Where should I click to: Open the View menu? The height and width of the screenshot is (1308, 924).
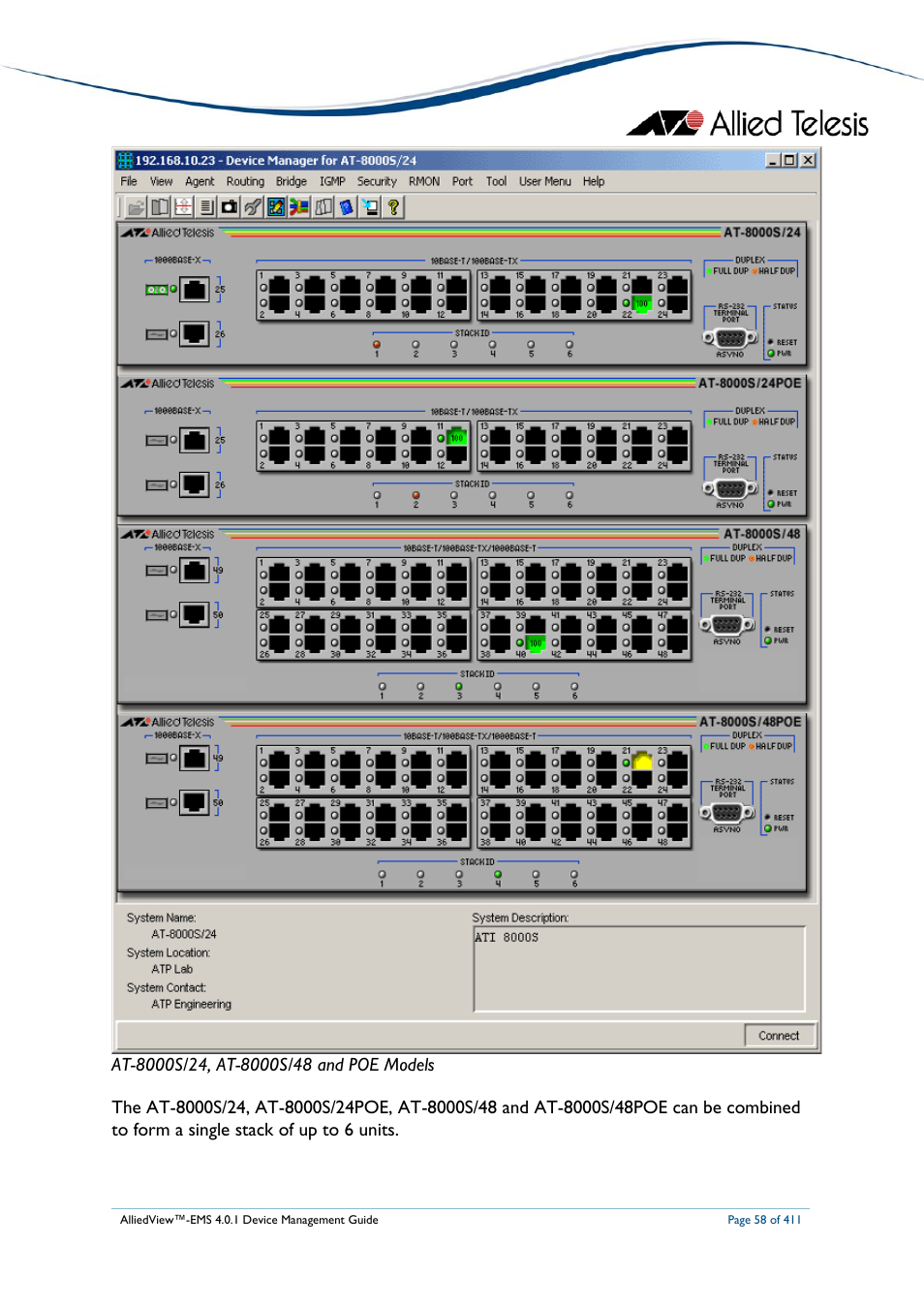pyautogui.click(x=161, y=181)
